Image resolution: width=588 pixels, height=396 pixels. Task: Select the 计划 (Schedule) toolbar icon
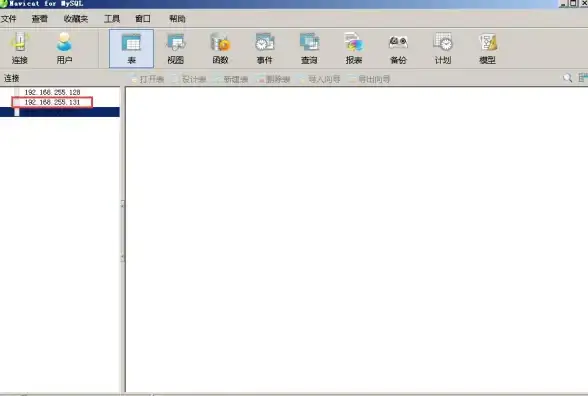click(442, 49)
